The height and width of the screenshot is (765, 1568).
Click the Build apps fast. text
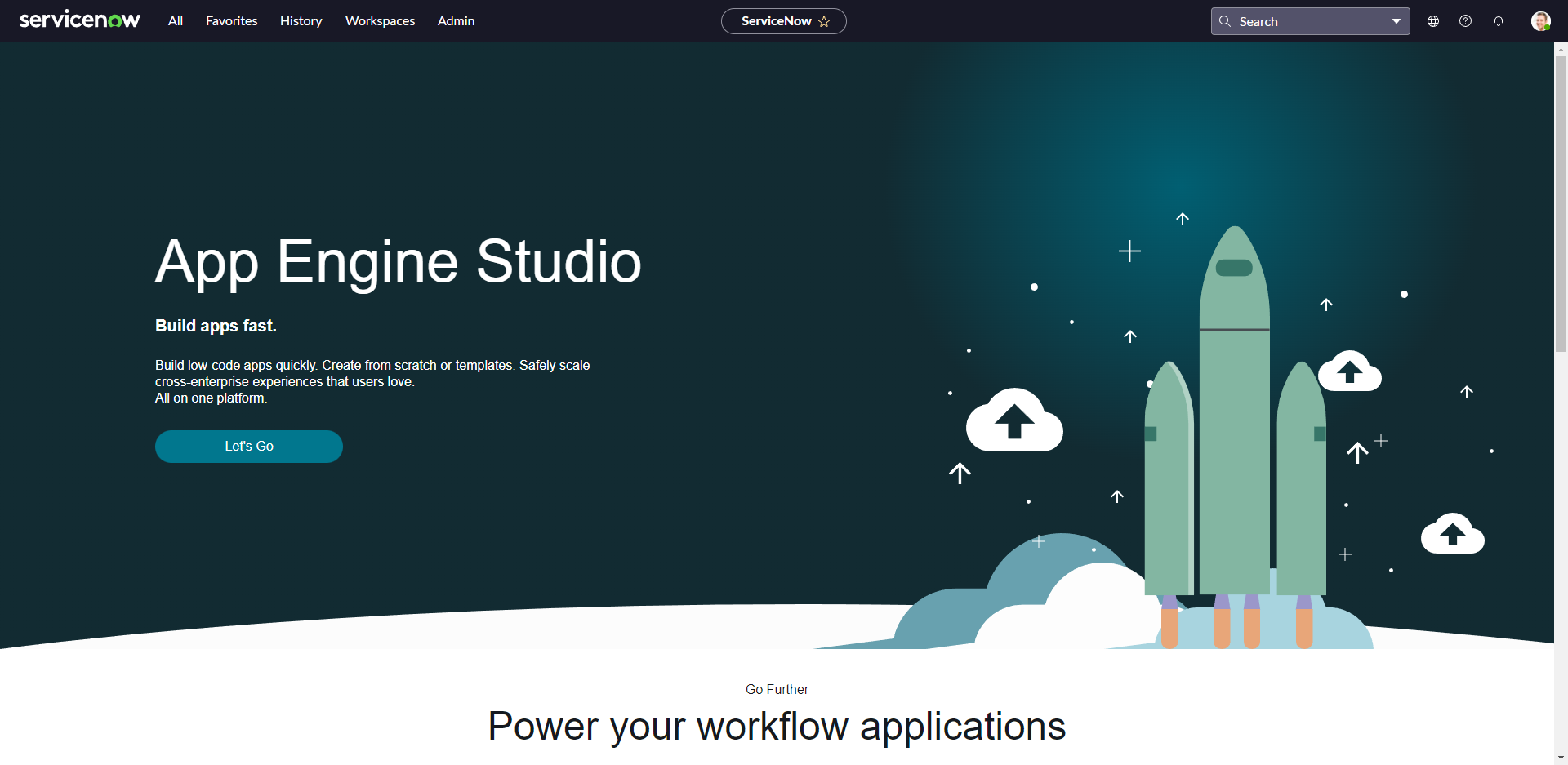[x=216, y=326]
